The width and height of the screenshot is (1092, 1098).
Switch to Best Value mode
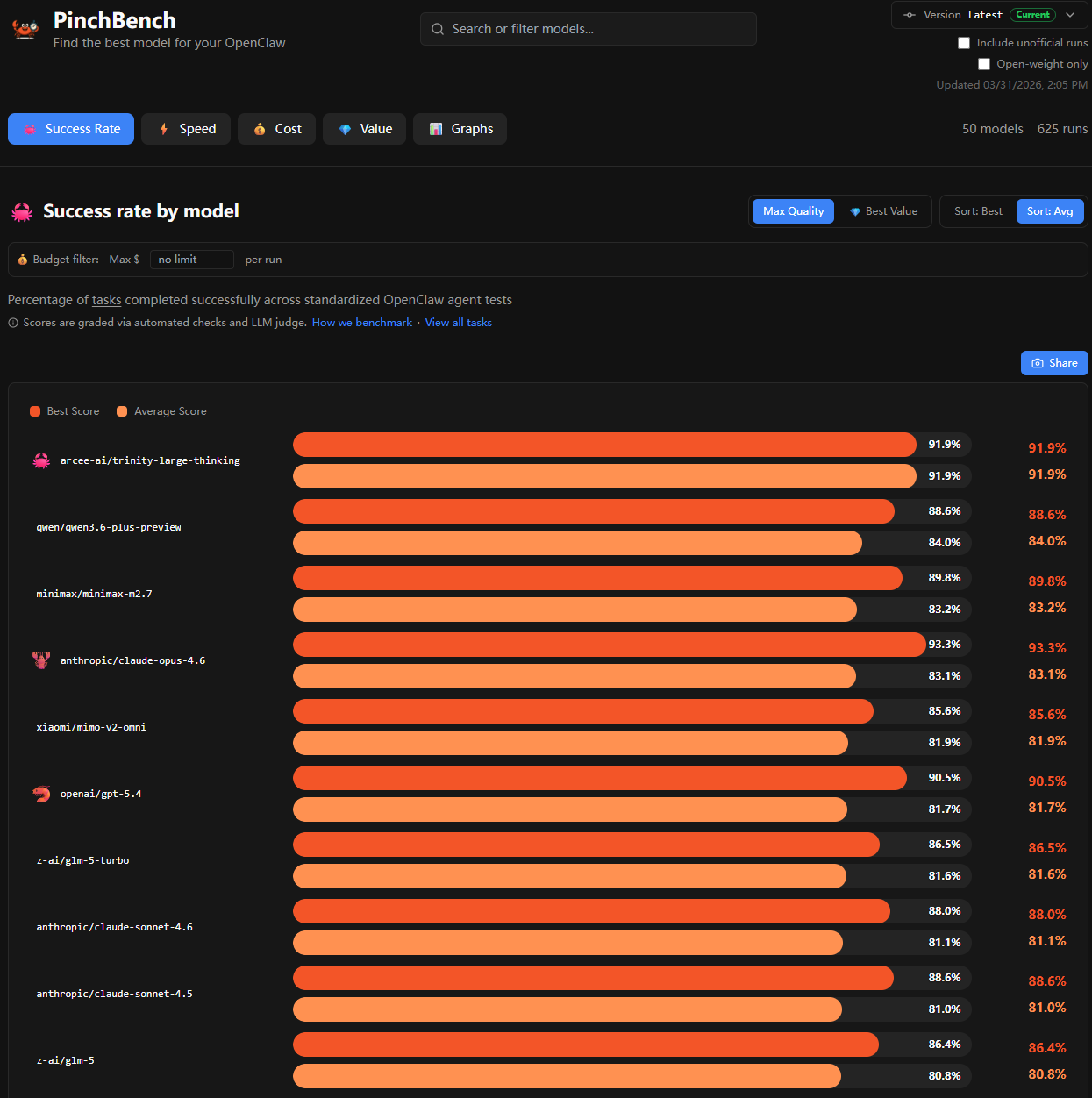(x=883, y=211)
